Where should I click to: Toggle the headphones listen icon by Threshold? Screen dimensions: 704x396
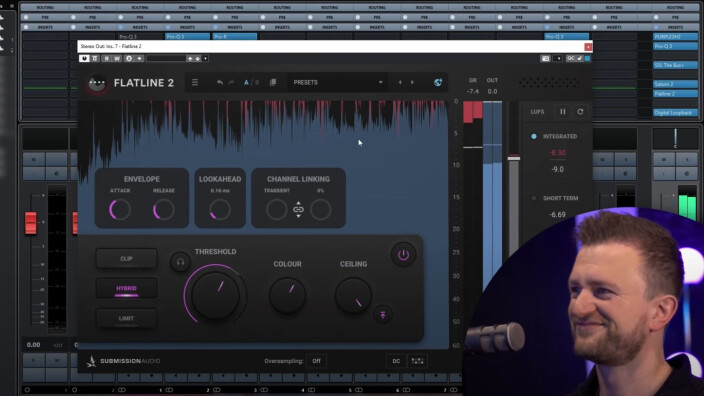click(180, 262)
